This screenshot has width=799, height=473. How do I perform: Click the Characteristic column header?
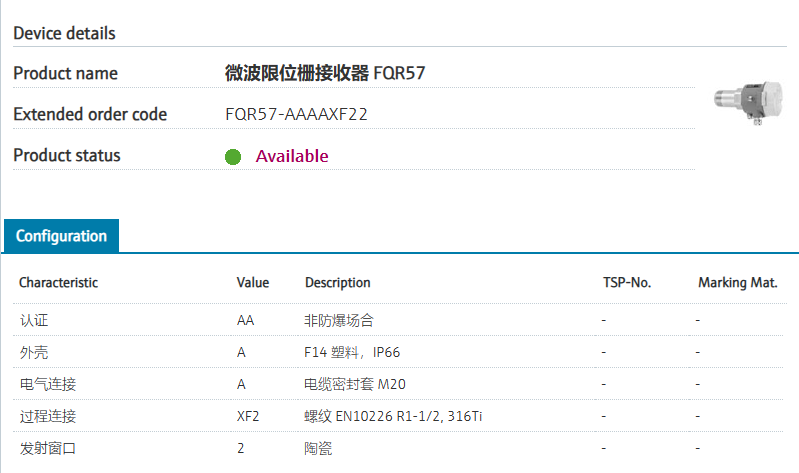(58, 283)
